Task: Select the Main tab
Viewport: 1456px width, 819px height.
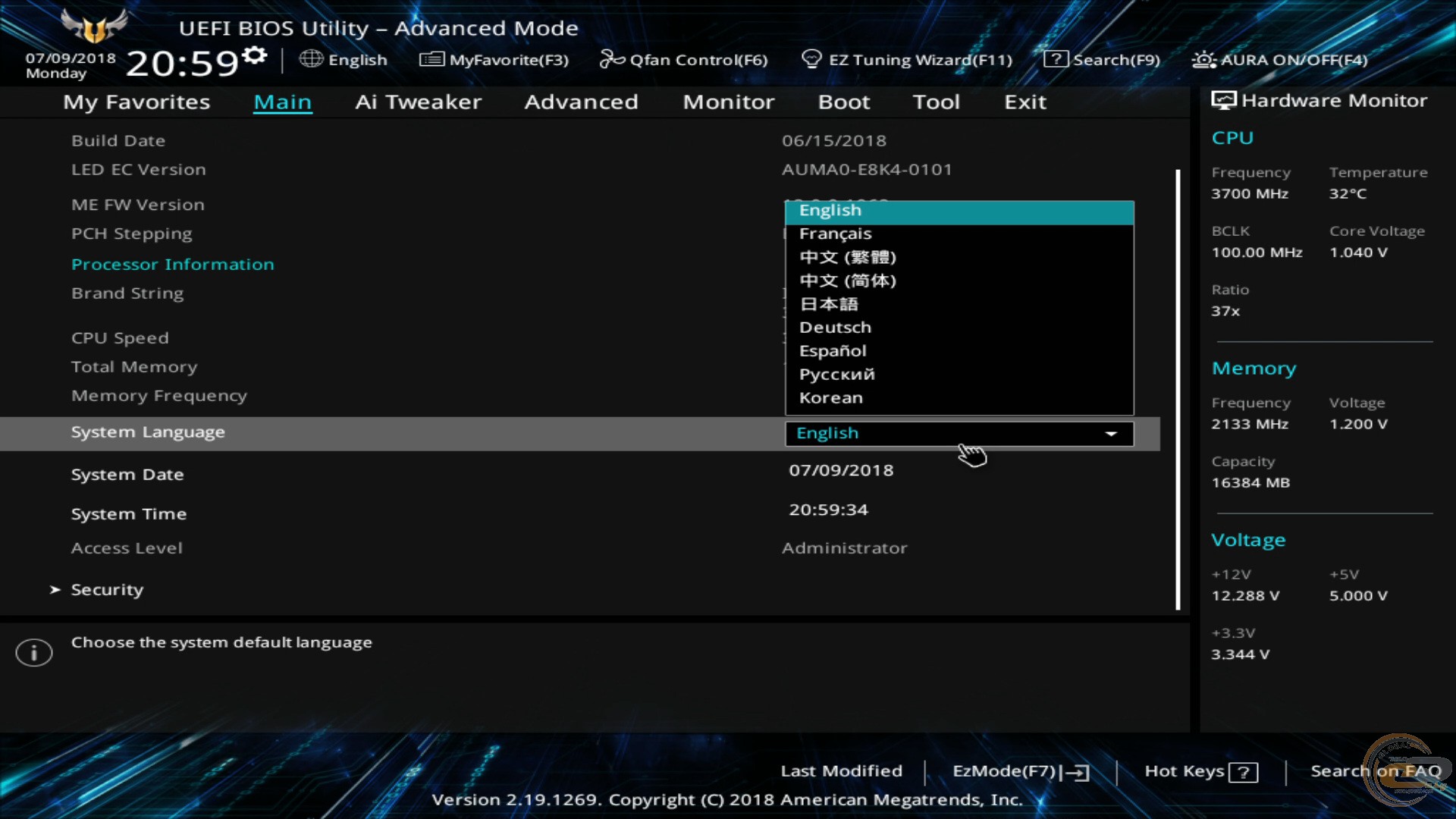Action: click(282, 102)
